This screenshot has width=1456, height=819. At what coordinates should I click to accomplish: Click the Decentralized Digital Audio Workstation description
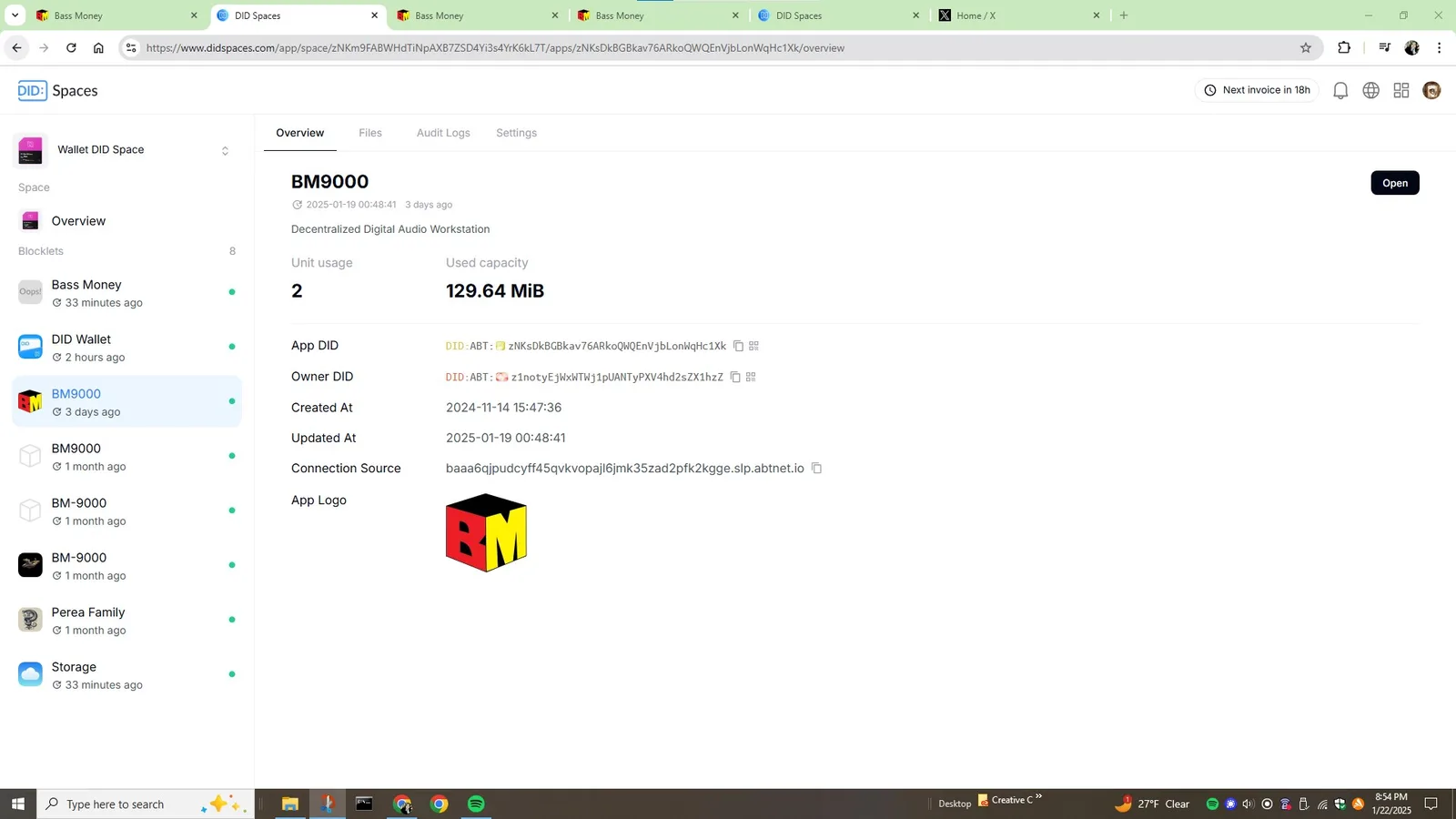(390, 229)
